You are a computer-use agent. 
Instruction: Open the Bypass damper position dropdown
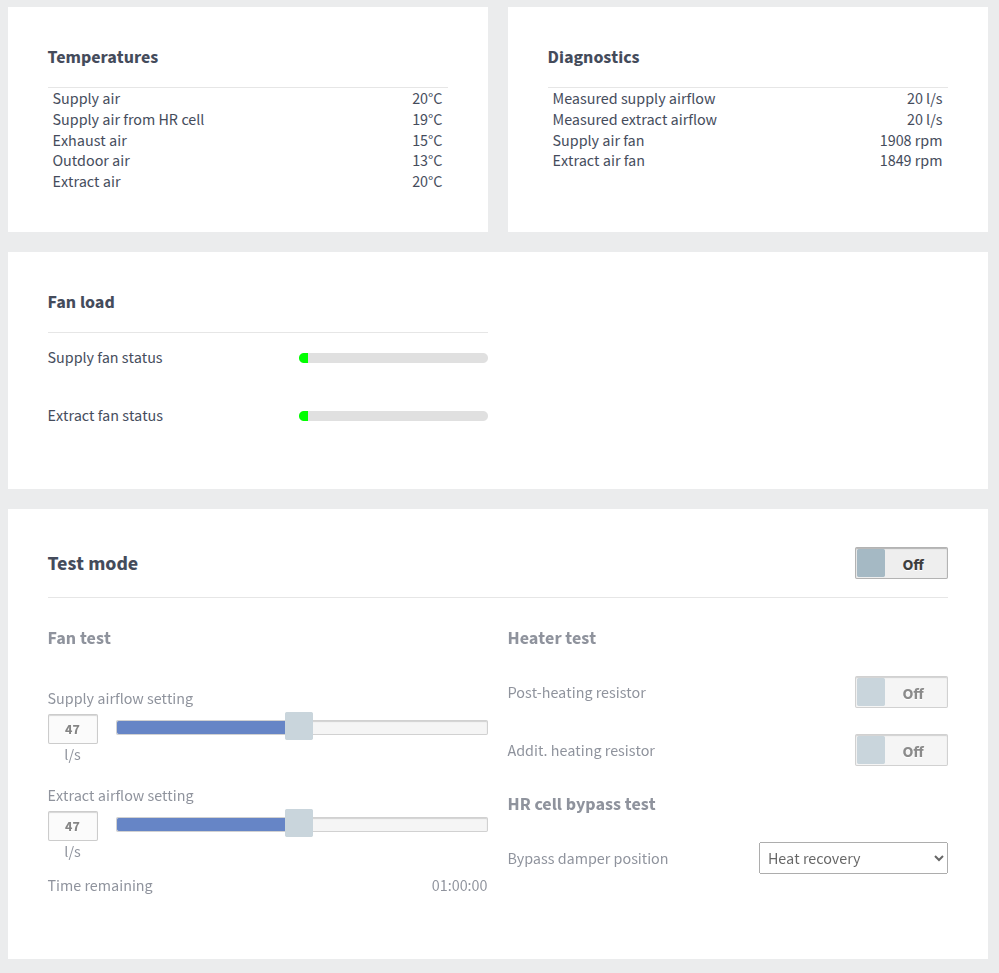click(852, 858)
